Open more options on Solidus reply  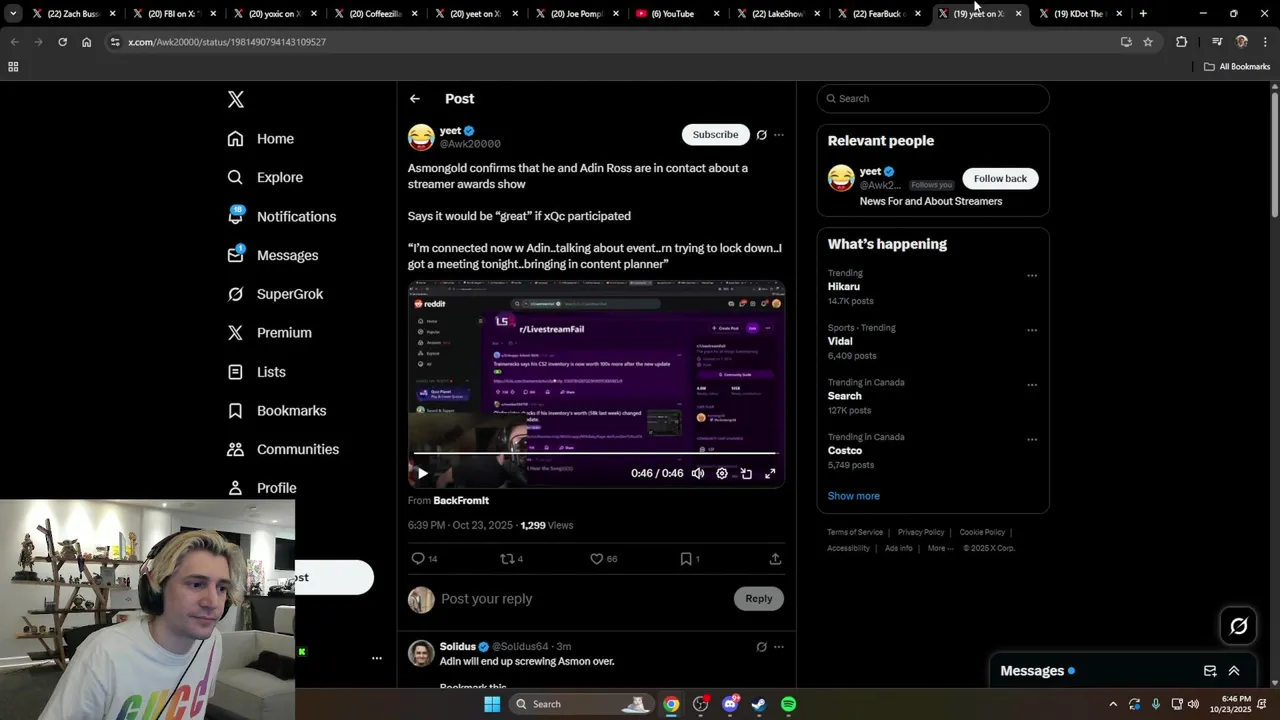coord(779,647)
